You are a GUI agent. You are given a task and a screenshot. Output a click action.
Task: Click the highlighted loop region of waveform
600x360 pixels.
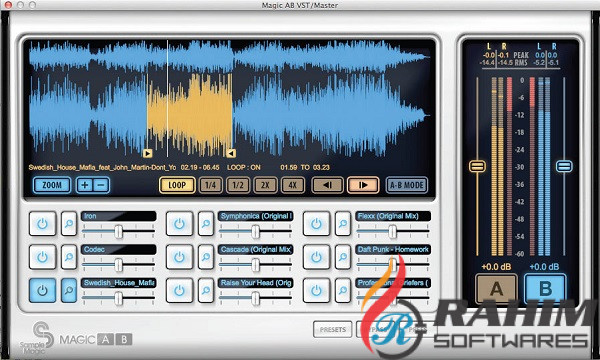(190, 115)
